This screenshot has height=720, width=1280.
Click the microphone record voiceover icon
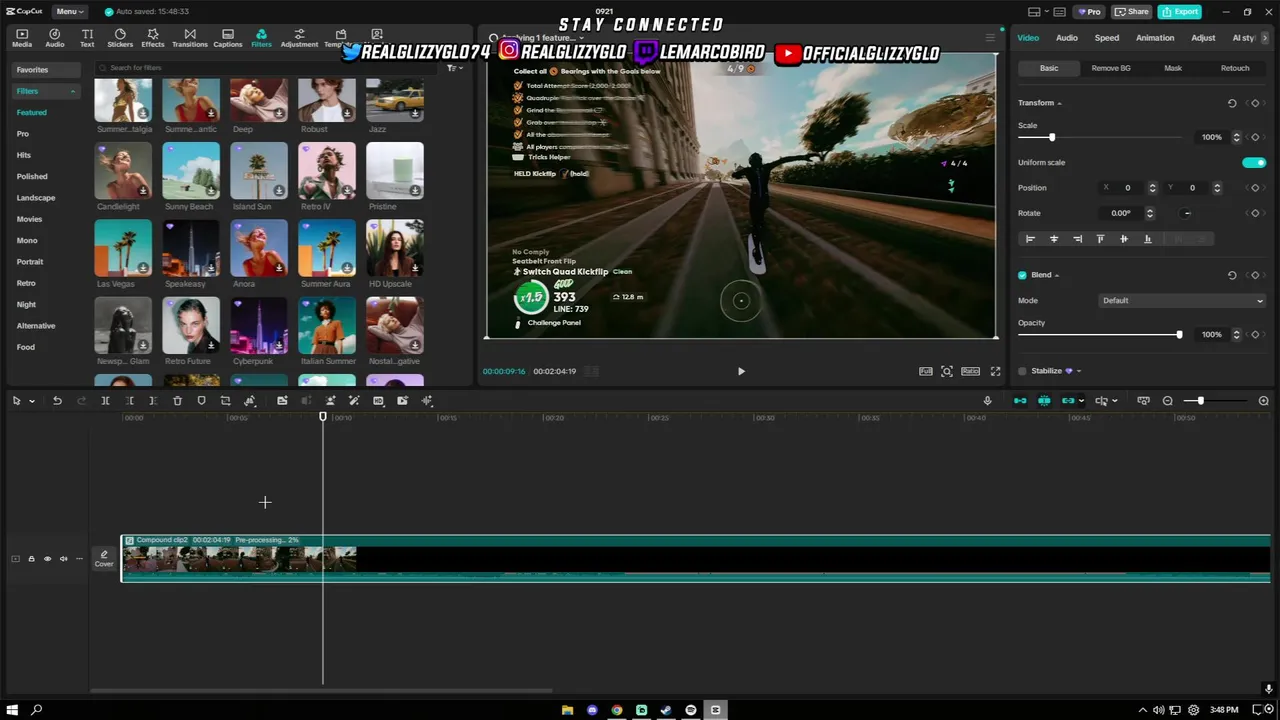point(987,401)
